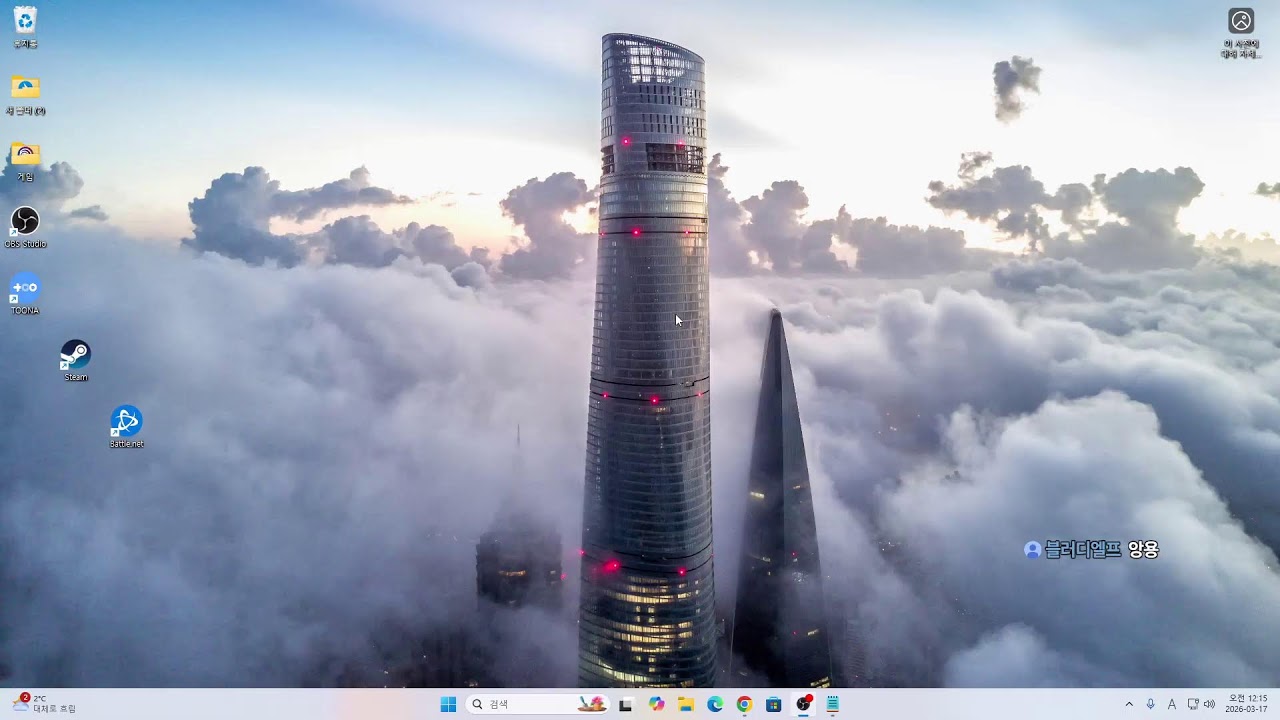Select the Battle.net desktop shortcut
This screenshot has height=720, width=1280.
tap(126, 427)
